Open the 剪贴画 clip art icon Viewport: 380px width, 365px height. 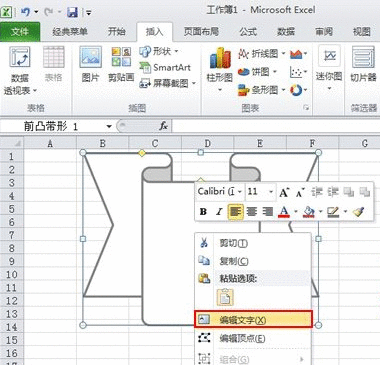[121, 64]
